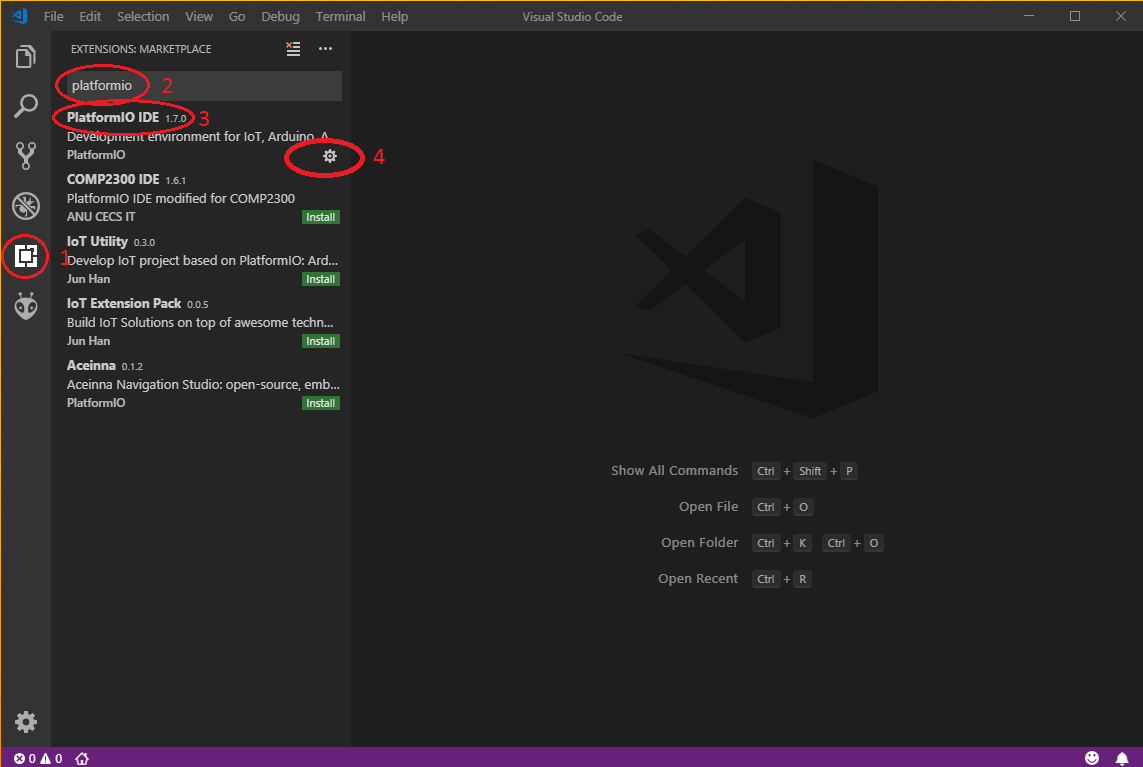
Task: Click 'Open Recent' label
Action: (698, 578)
